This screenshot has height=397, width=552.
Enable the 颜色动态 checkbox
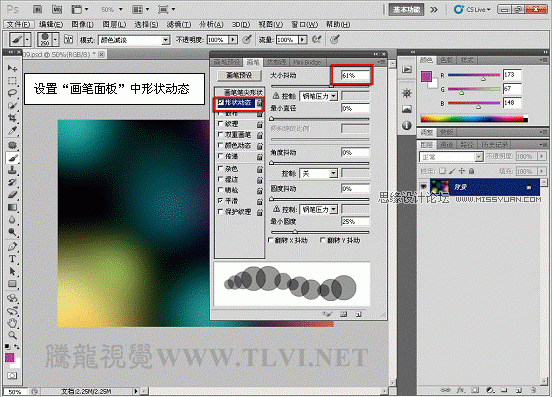pyautogui.click(x=221, y=145)
